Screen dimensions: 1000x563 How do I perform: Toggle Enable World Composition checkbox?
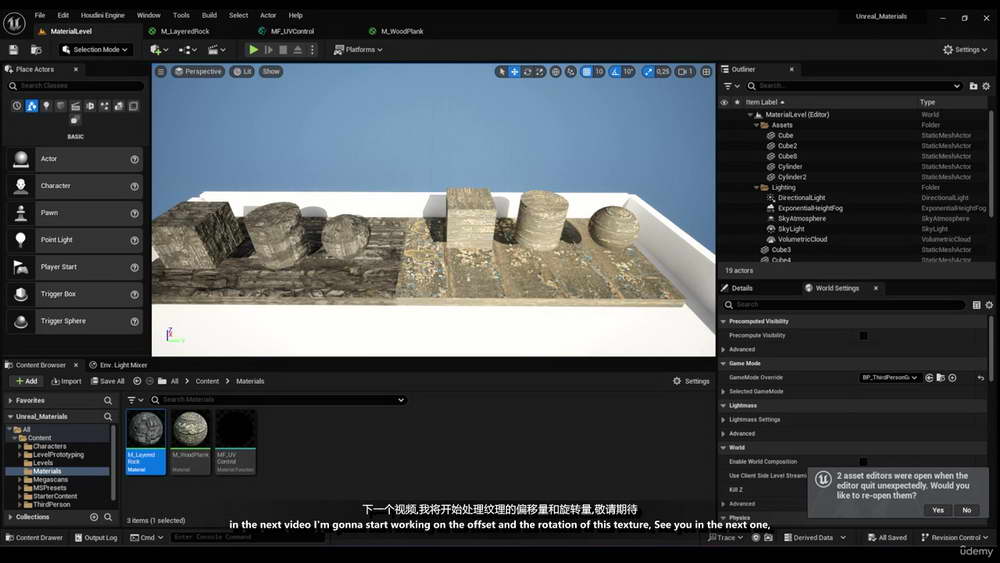pos(864,462)
